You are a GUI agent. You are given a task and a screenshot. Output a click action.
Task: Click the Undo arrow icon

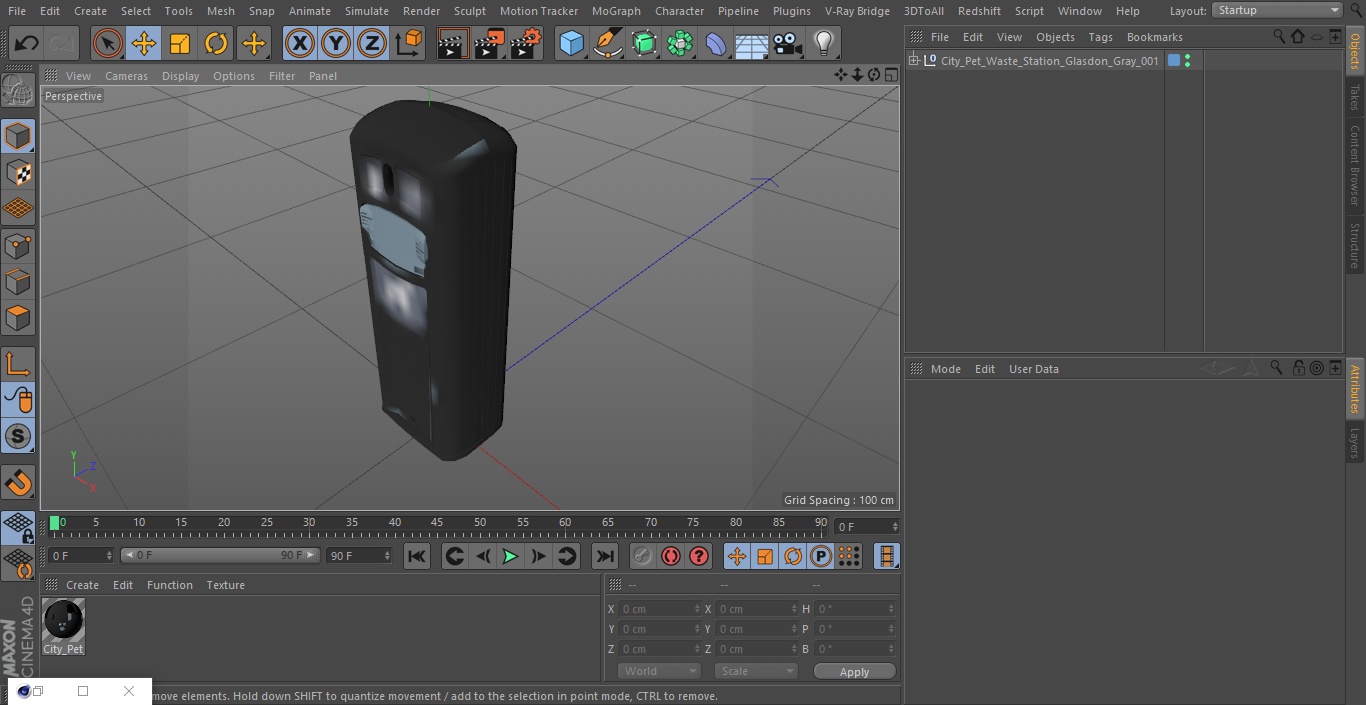click(26, 43)
